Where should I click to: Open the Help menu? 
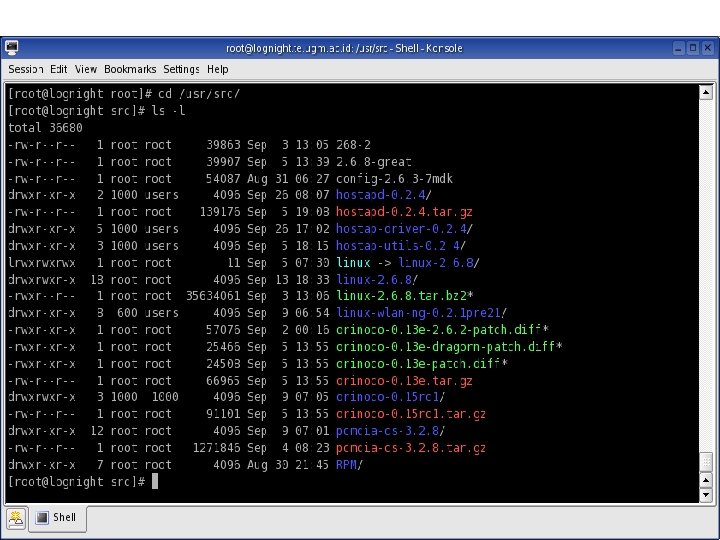point(218,69)
